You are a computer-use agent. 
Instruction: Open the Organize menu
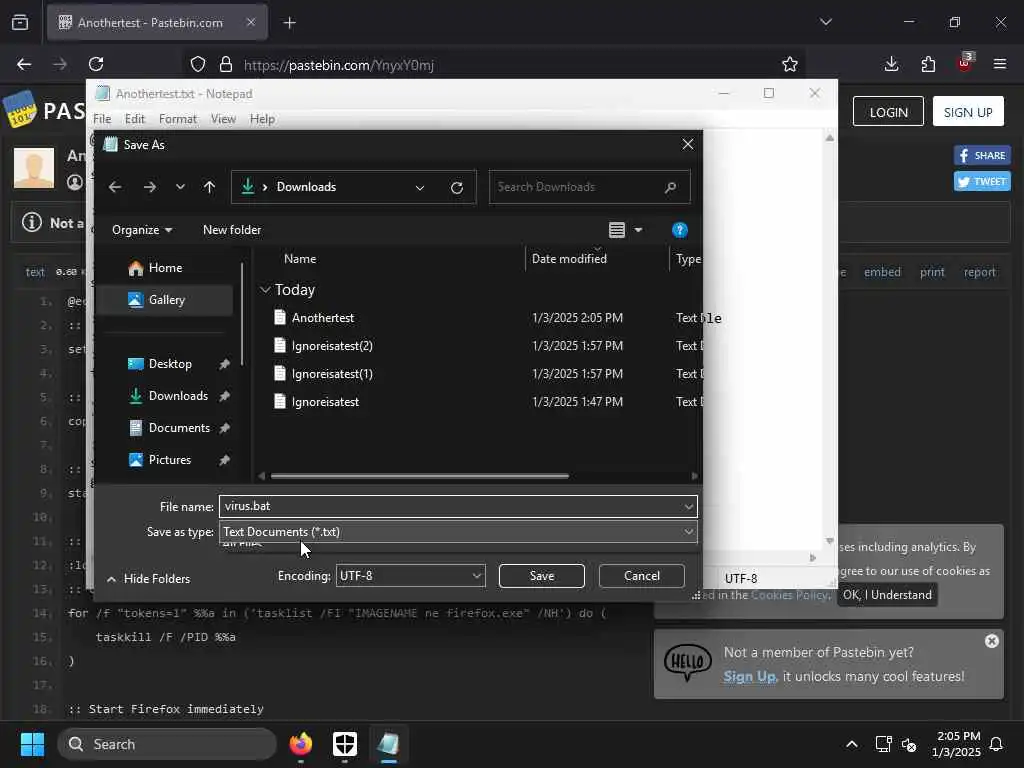[x=142, y=230]
